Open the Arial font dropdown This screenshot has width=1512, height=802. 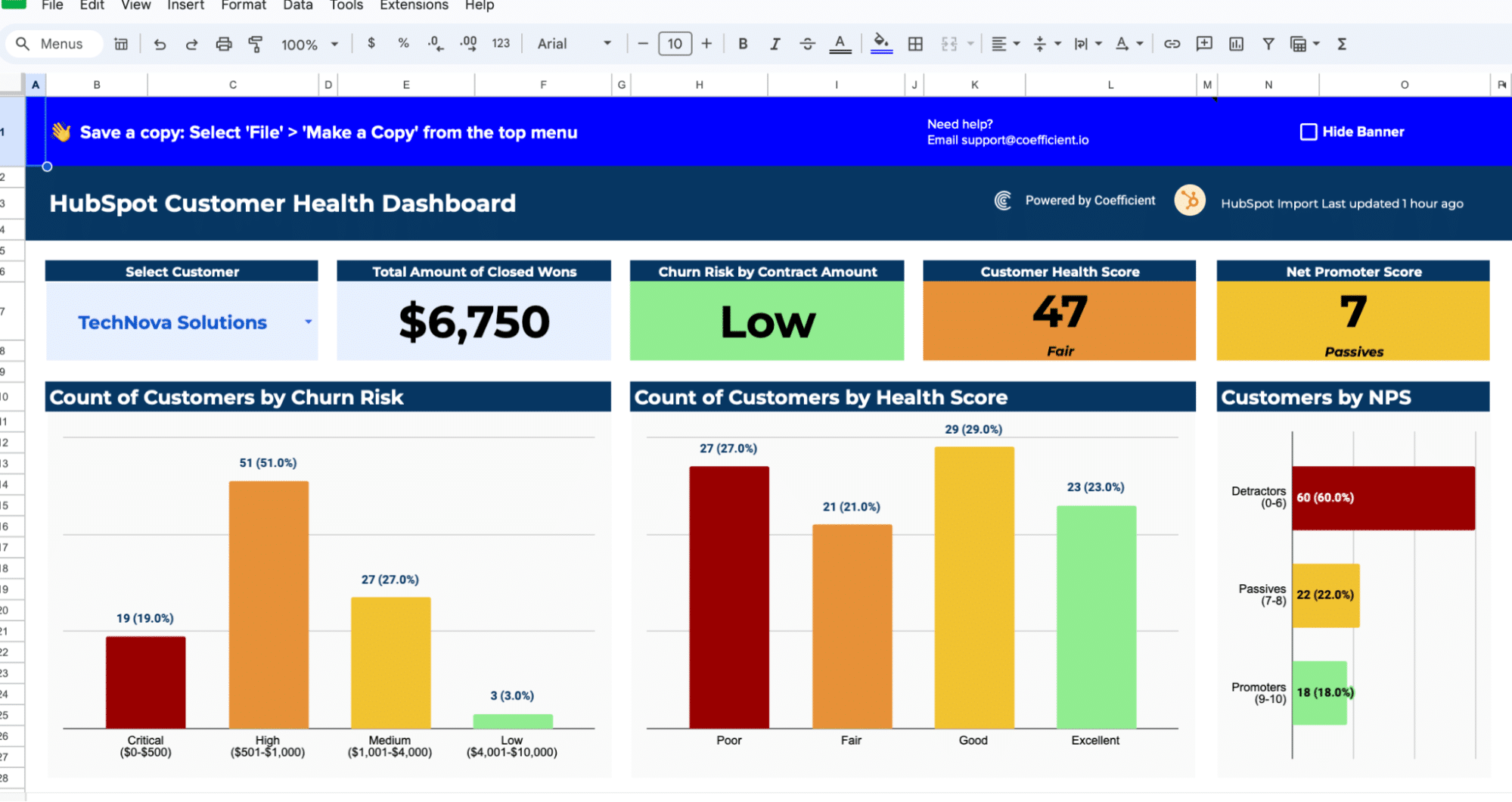point(574,44)
